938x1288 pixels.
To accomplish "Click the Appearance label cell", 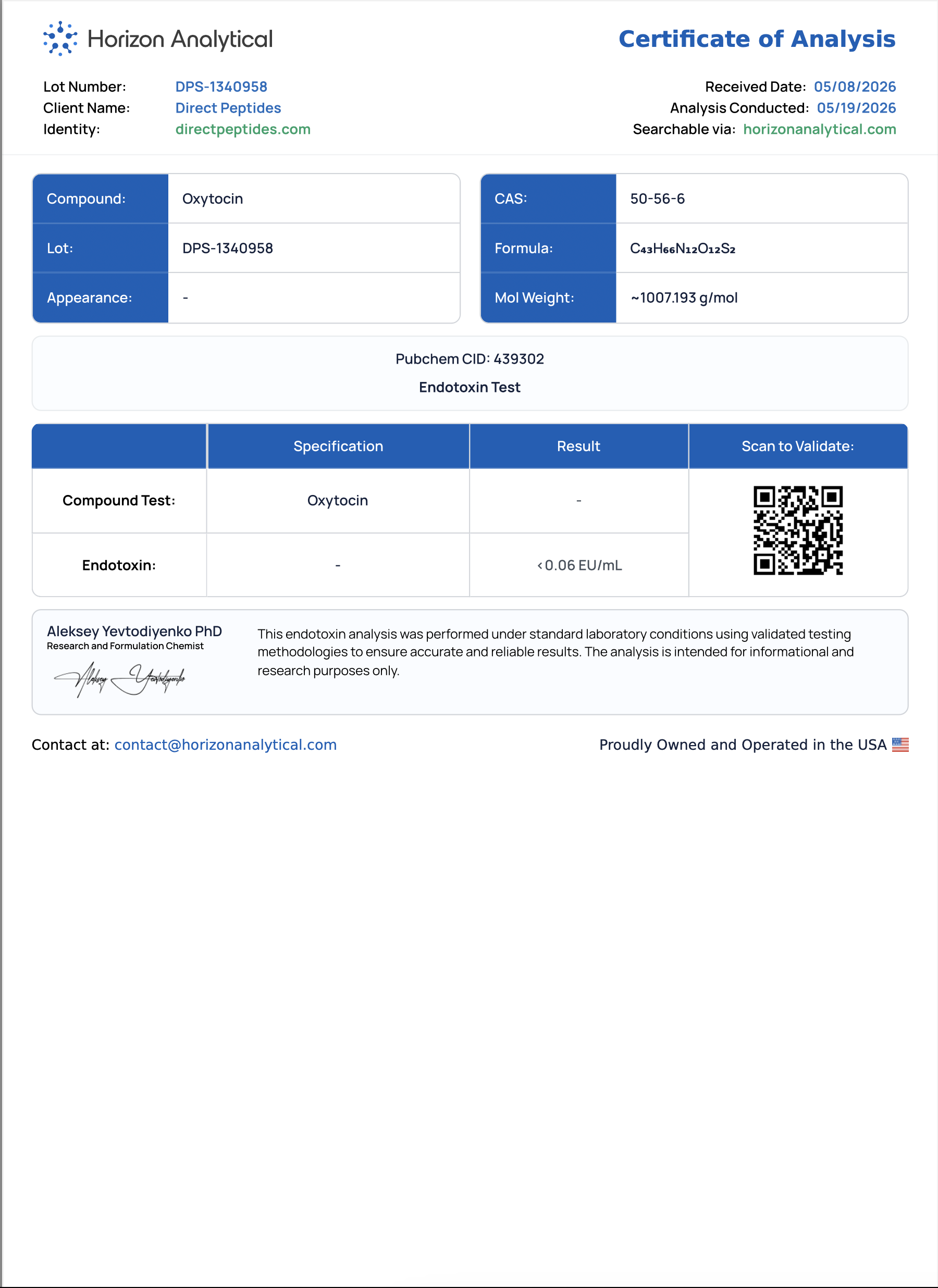I will click(x=101, y=298).
